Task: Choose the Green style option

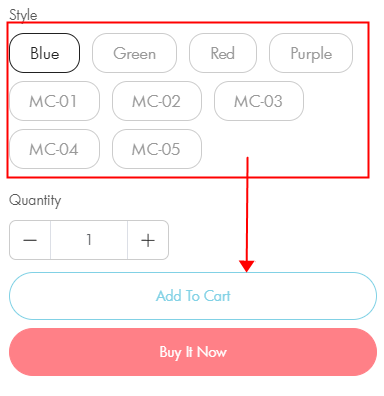Action: point(134,53)
